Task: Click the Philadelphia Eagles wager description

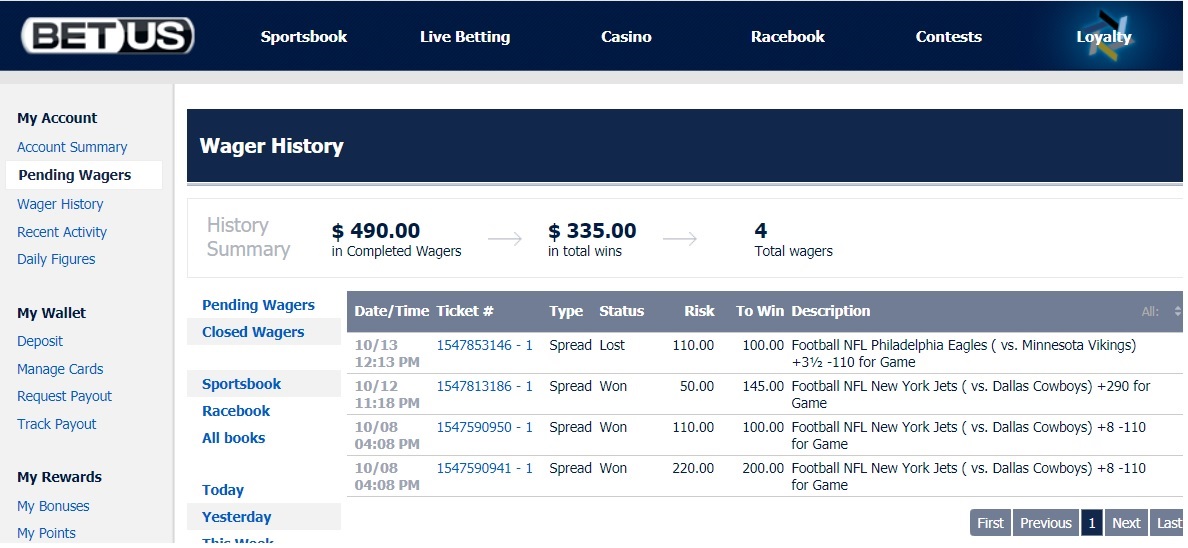Action: [964, 354]
